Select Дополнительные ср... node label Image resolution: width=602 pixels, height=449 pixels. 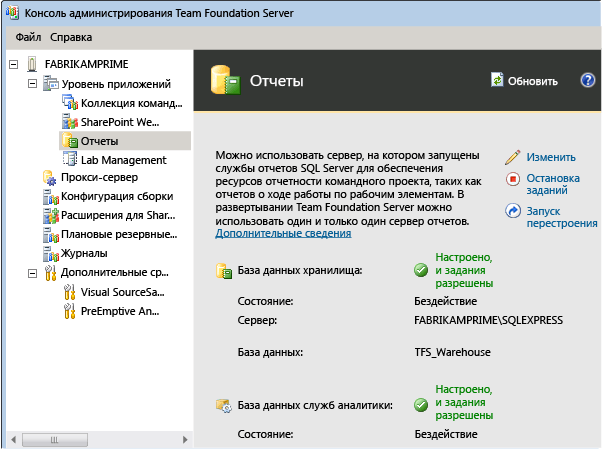pyautogui.click(x=114, y=272)
